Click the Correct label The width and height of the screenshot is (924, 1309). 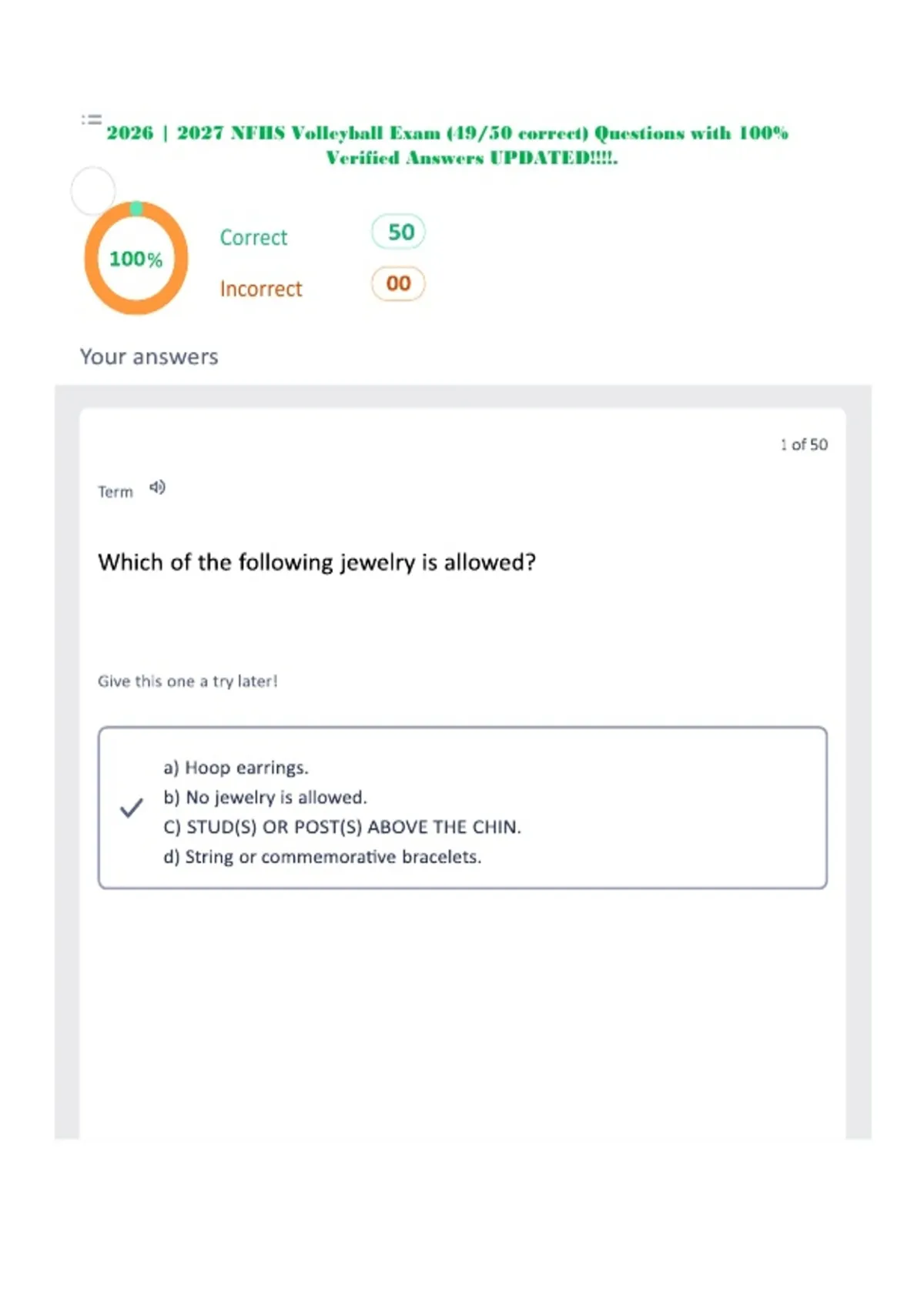[x=253, y=237]
